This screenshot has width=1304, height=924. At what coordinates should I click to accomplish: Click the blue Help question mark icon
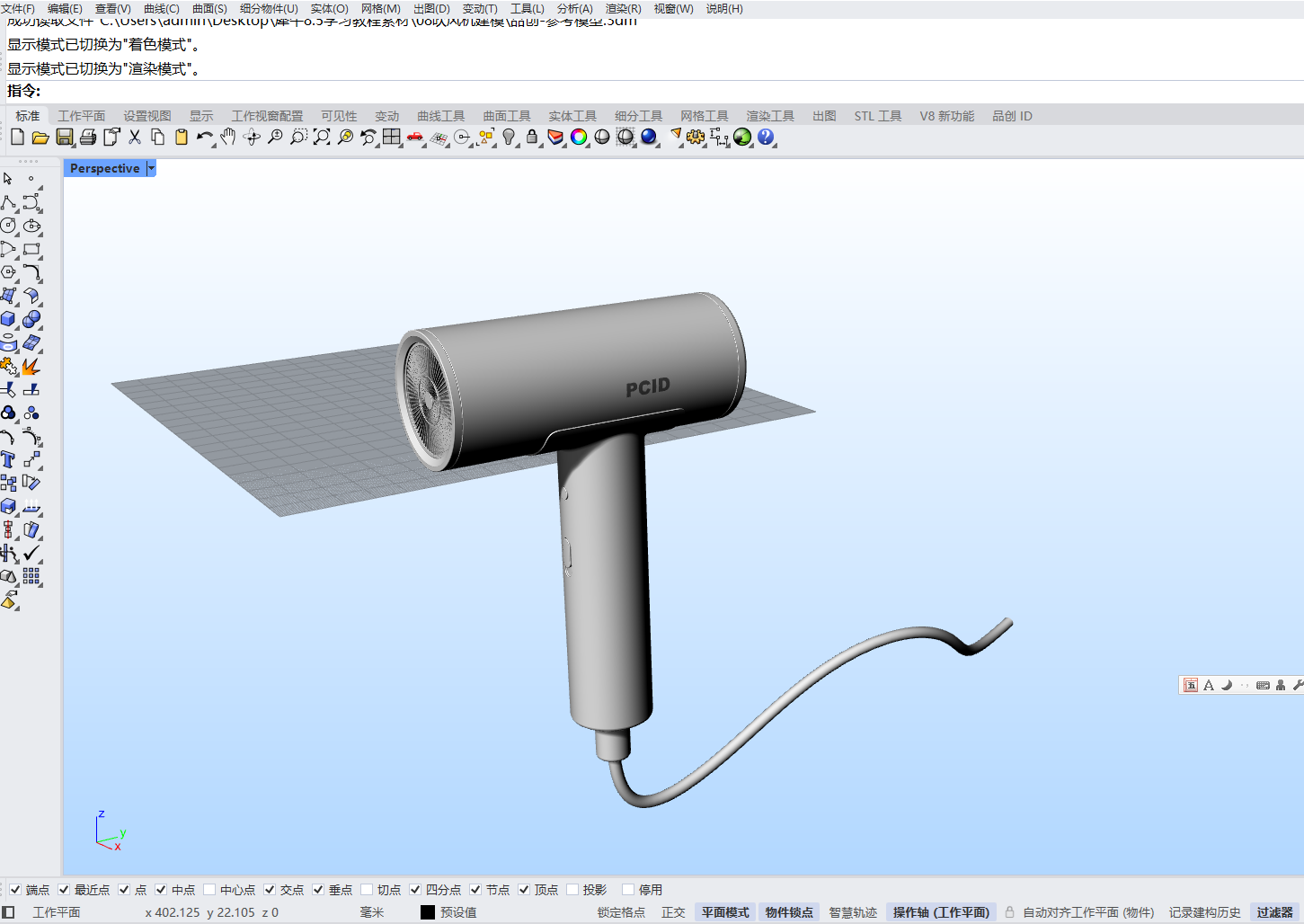766,137
